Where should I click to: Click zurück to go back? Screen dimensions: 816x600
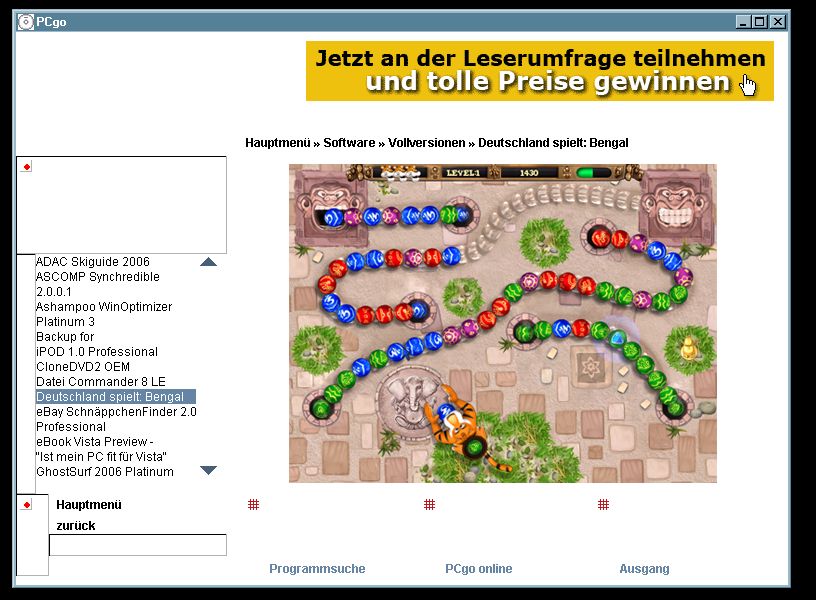pyautogui.click(x=75, y=526)
